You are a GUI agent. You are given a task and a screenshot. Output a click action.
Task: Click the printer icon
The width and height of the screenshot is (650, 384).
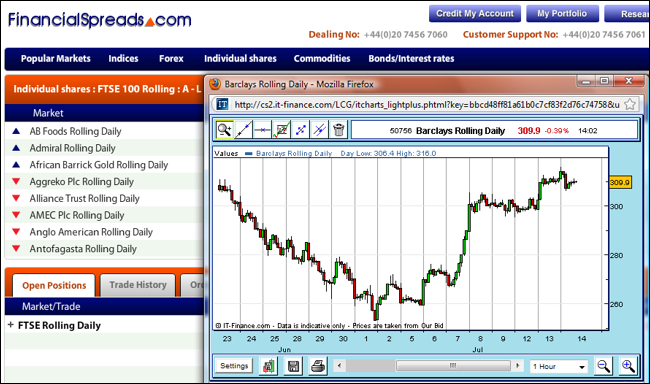[318, 366]
